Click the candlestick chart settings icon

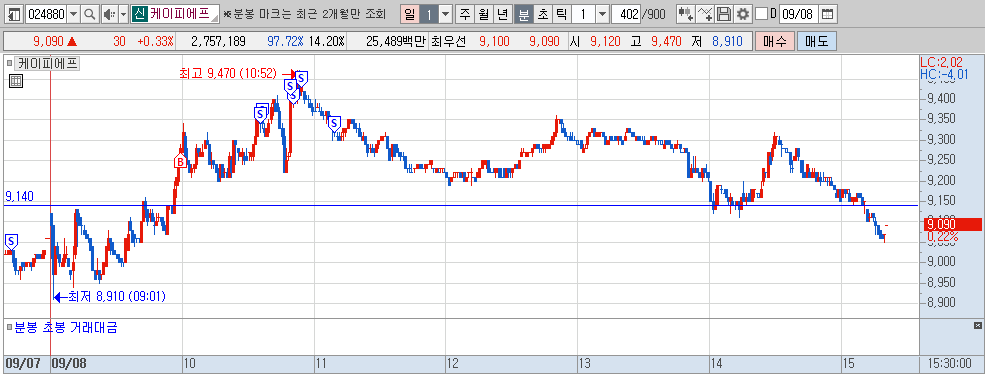pyautogui.click(x=685, y=13)
